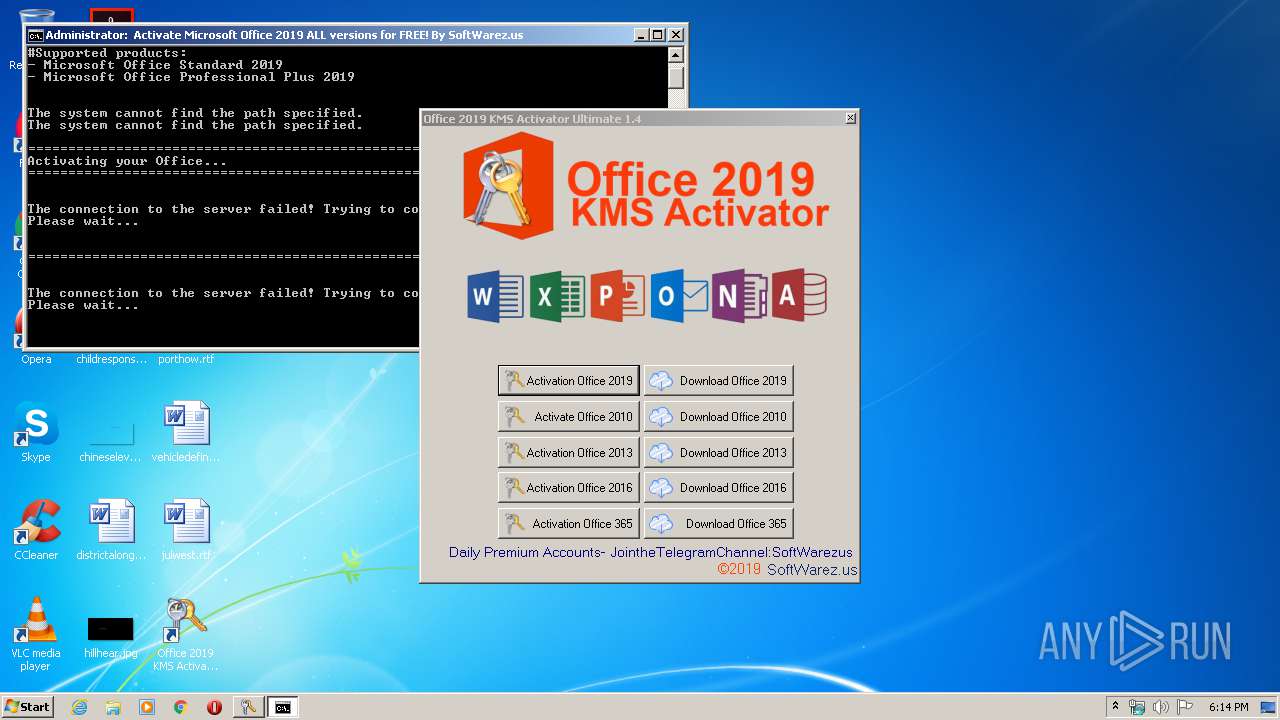The width and height of the screenshot is (1280, 720).
Task: Select the porthow.rtf desktop file label
Action: tap(186, 359)
